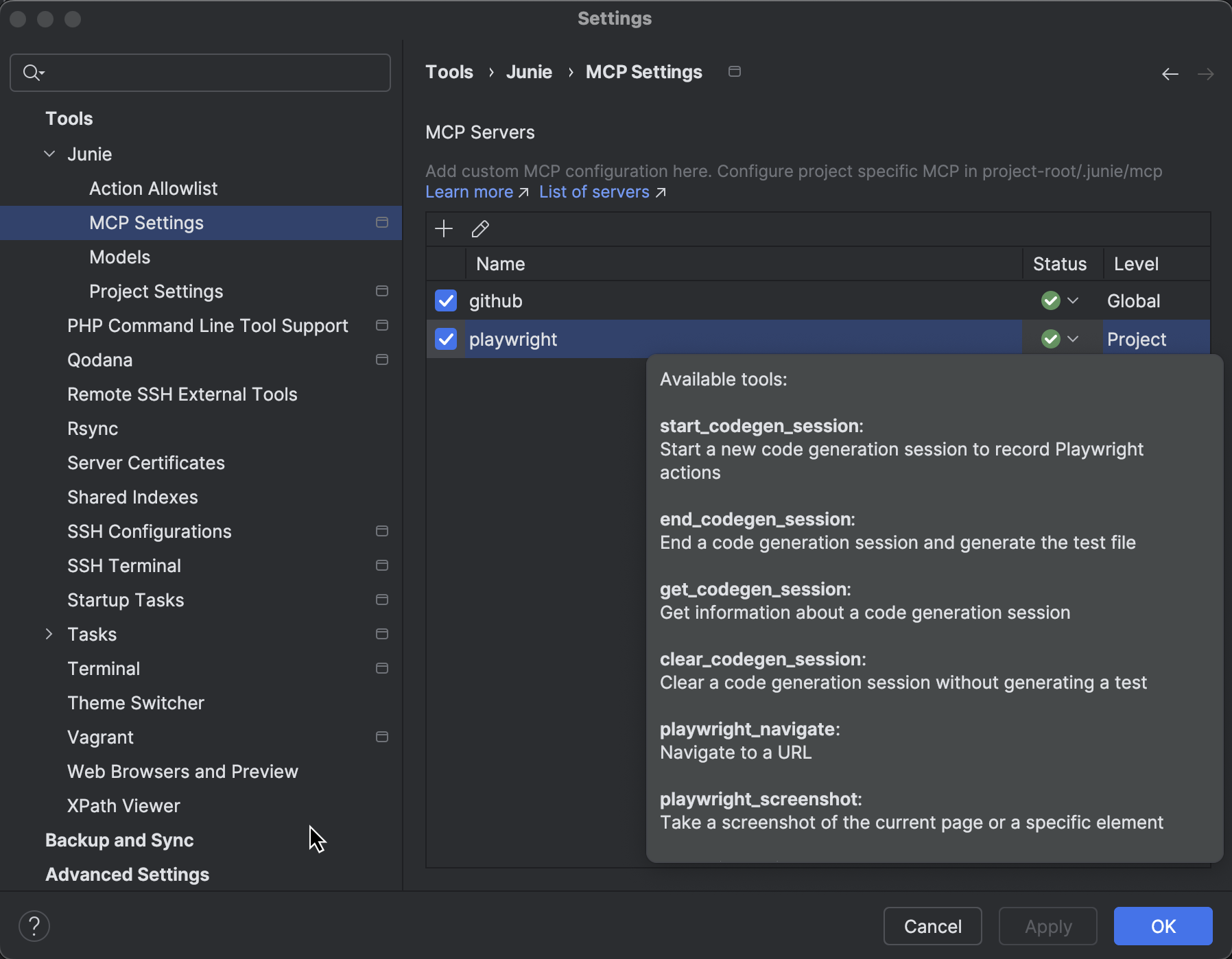1232x959 pixels.
Task: Click the reset icon next to Project Settings
Action: click(x=382, y=291)
